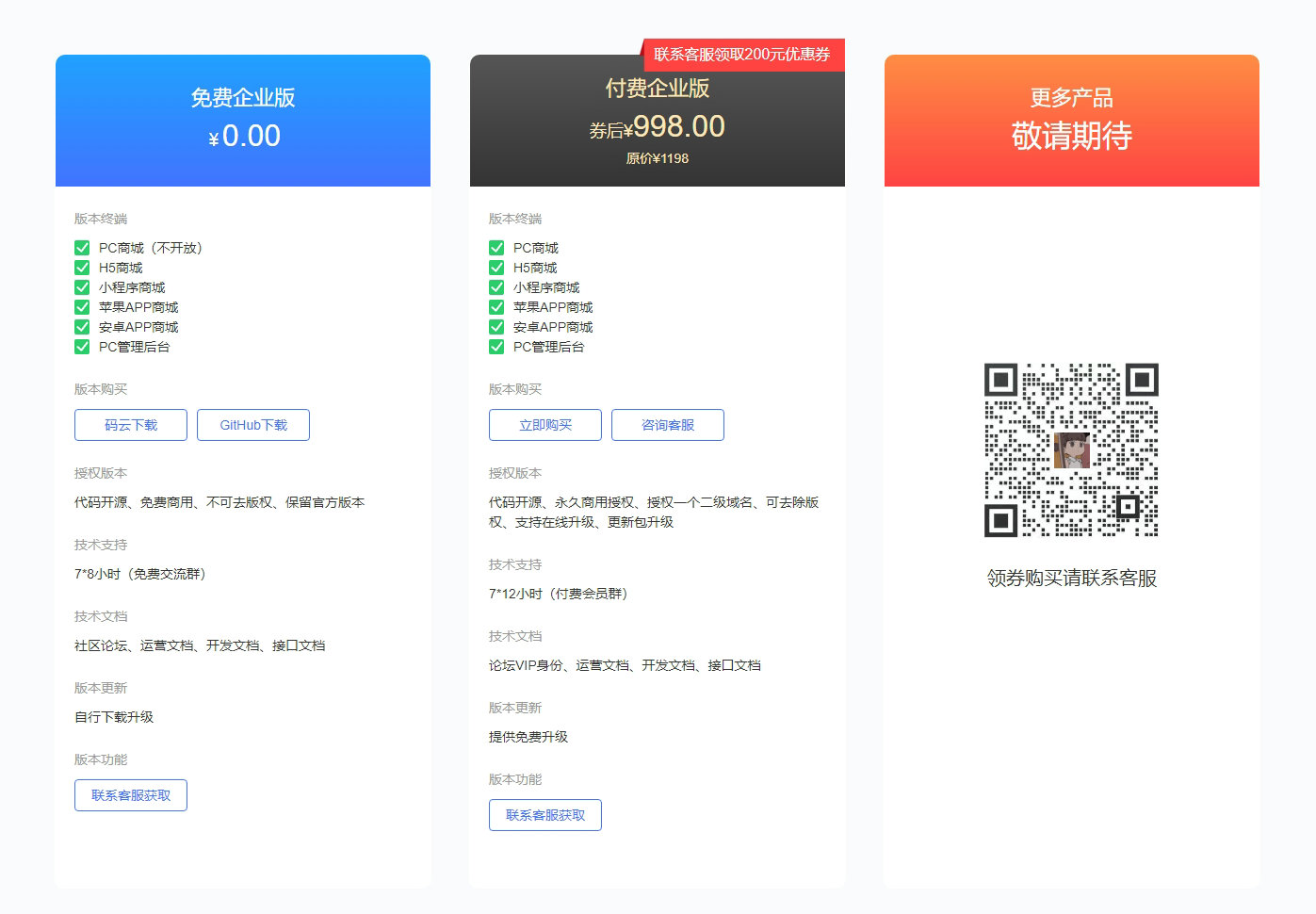Click the 敬请期待 heading
Image resolution: width=1316 pixels, height=914 pixels.
pos(1072,136)
